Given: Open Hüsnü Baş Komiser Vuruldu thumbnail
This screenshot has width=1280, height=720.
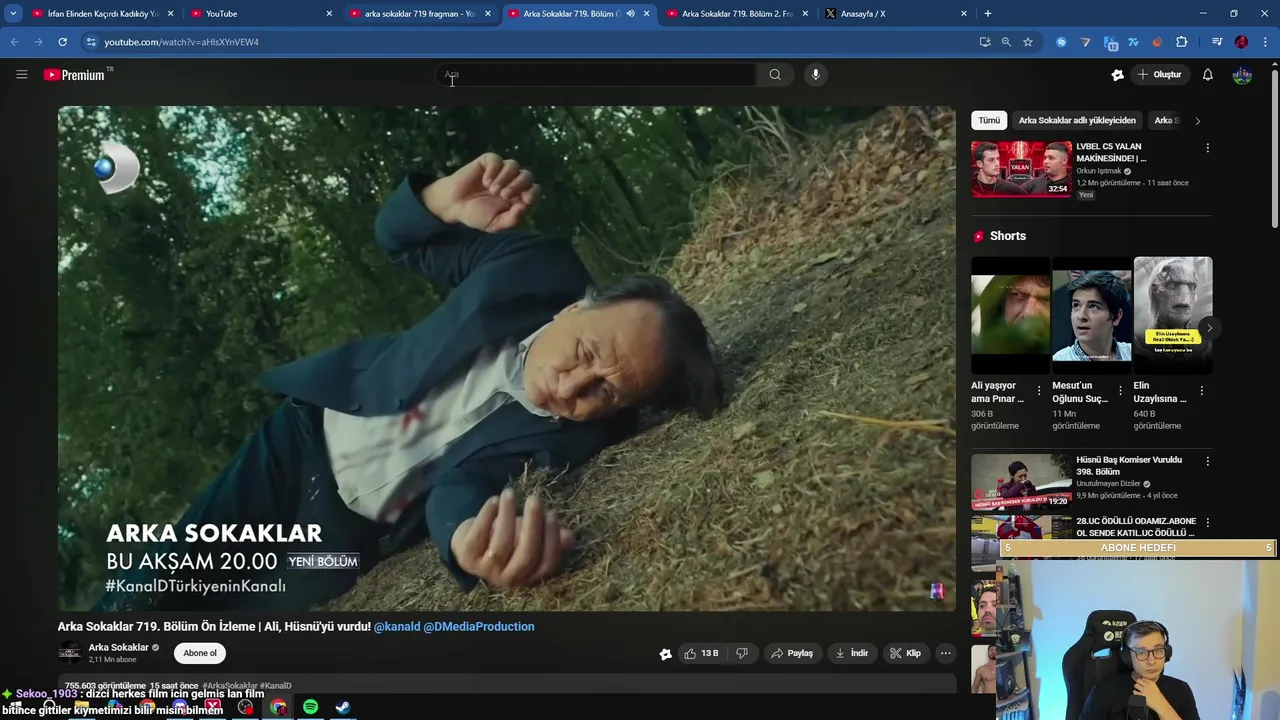Looking at the screenshot, I should [1021, 482].
